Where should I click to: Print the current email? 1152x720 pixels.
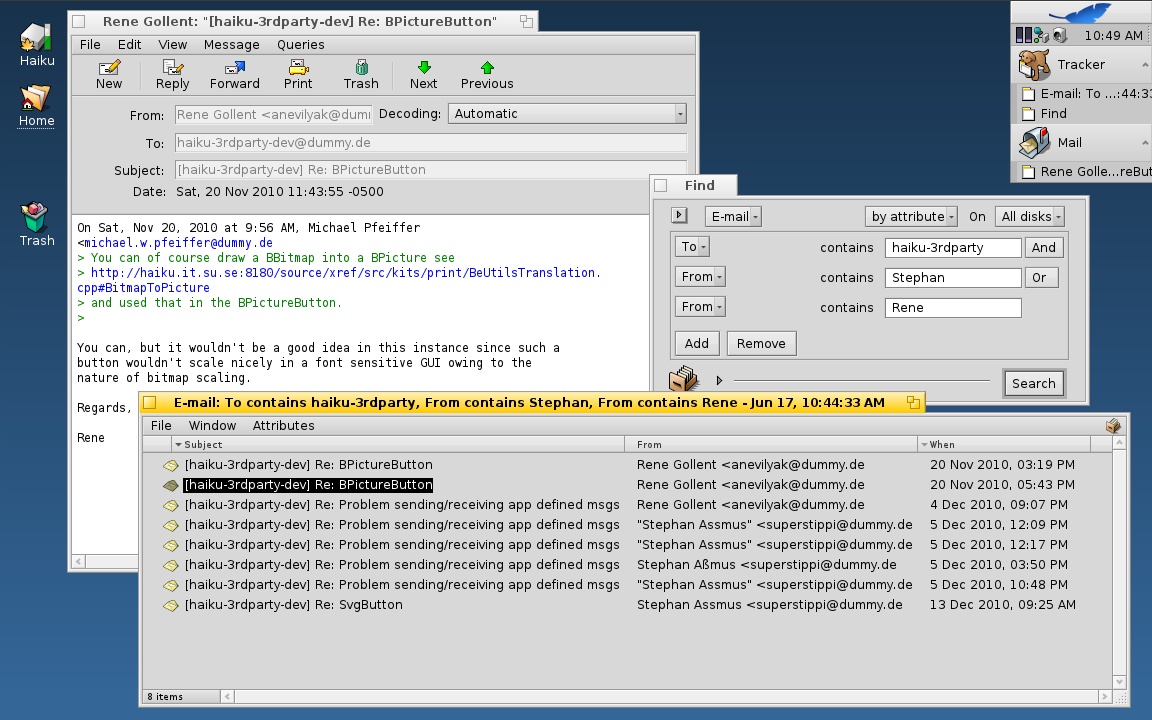(x=298, y=68)
